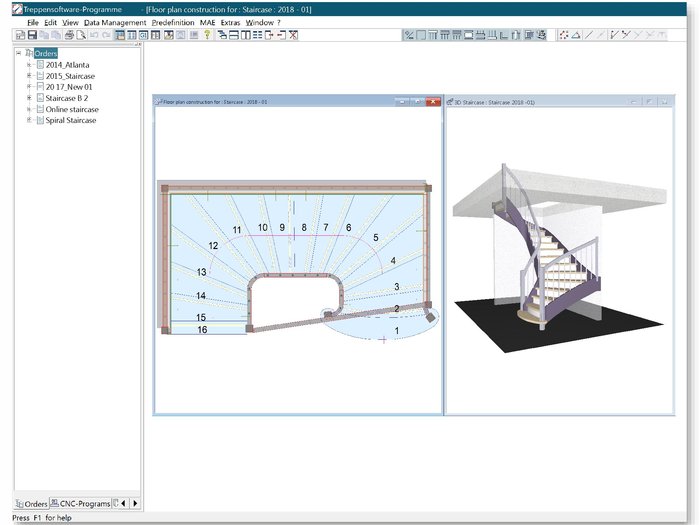Viewport: 700px width, 525px height.
Task: Open Print Preview with the magnifier page icon
Action: 81,35
